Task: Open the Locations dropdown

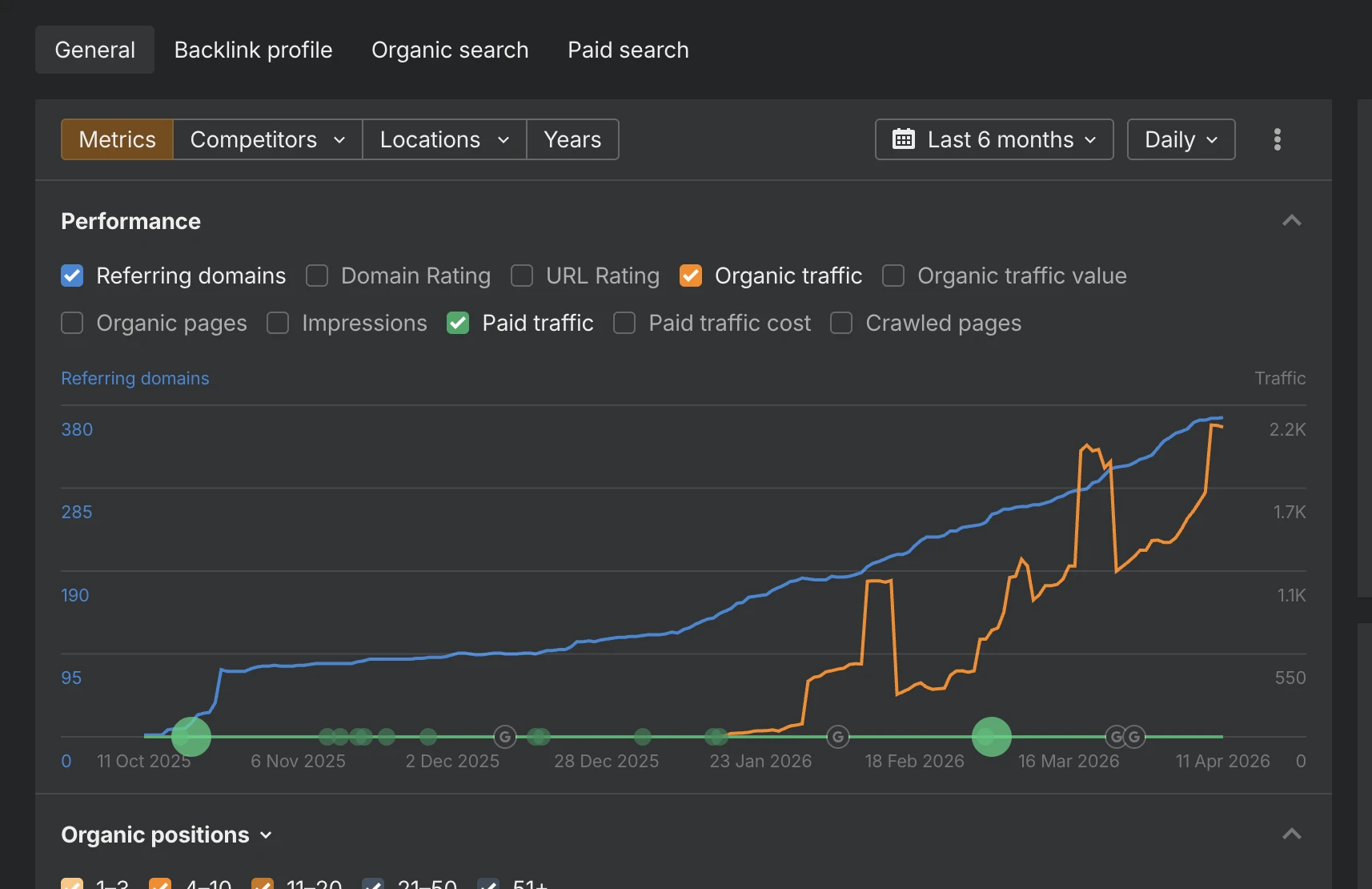Action: [x=443, y=139]
